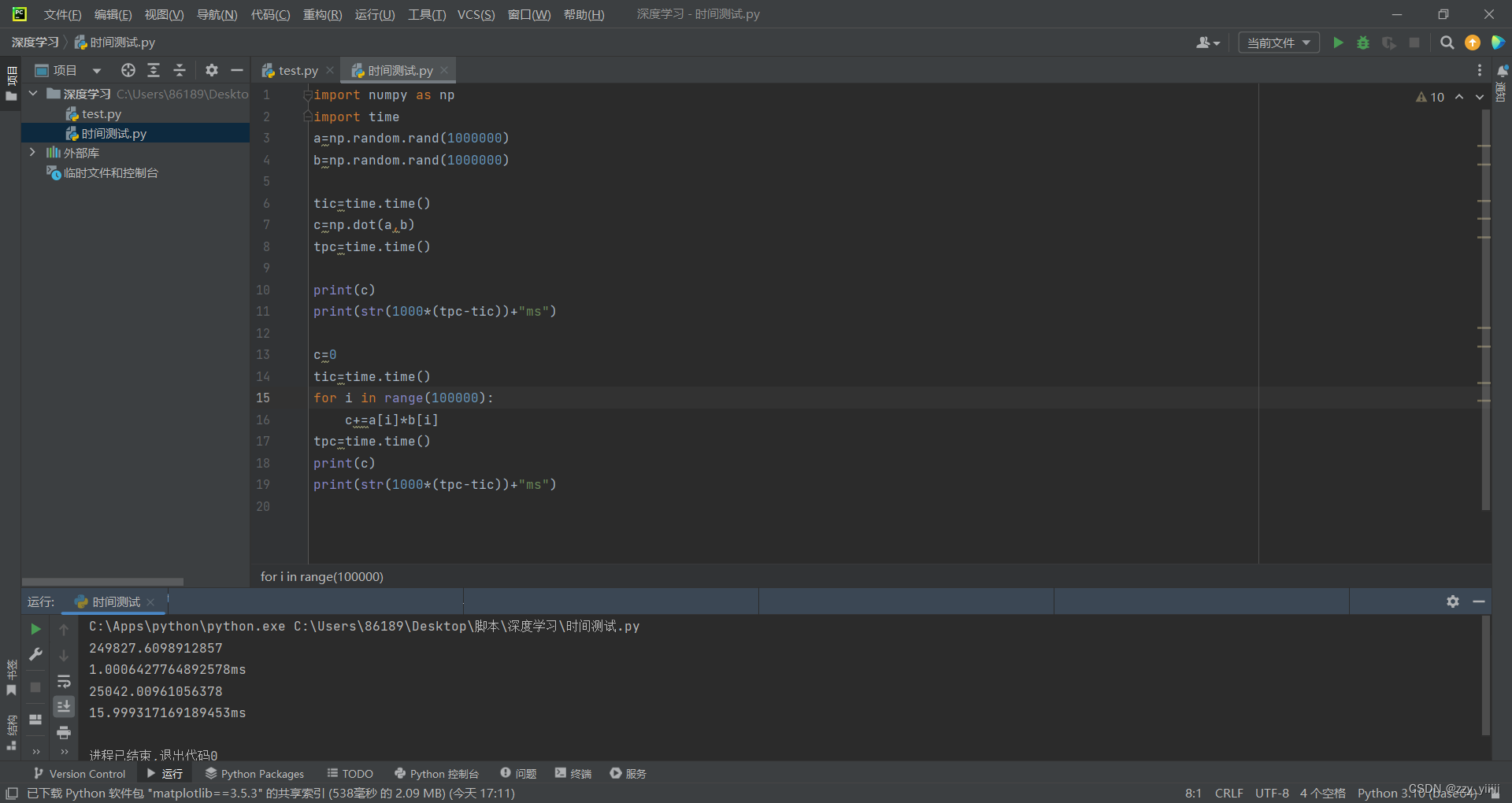Viewport: 1512px width, 803px height.
Task: Click CRLF line separator in status bar
Action: [x=1228, y=793]
